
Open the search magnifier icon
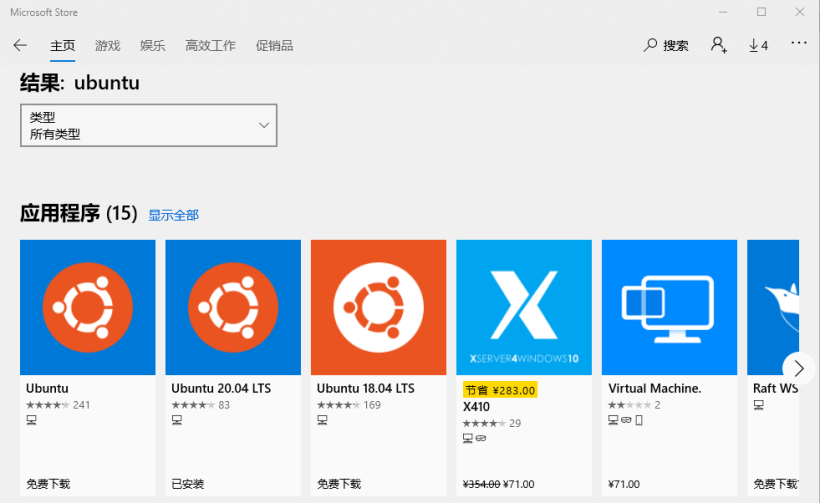(651, 45)
